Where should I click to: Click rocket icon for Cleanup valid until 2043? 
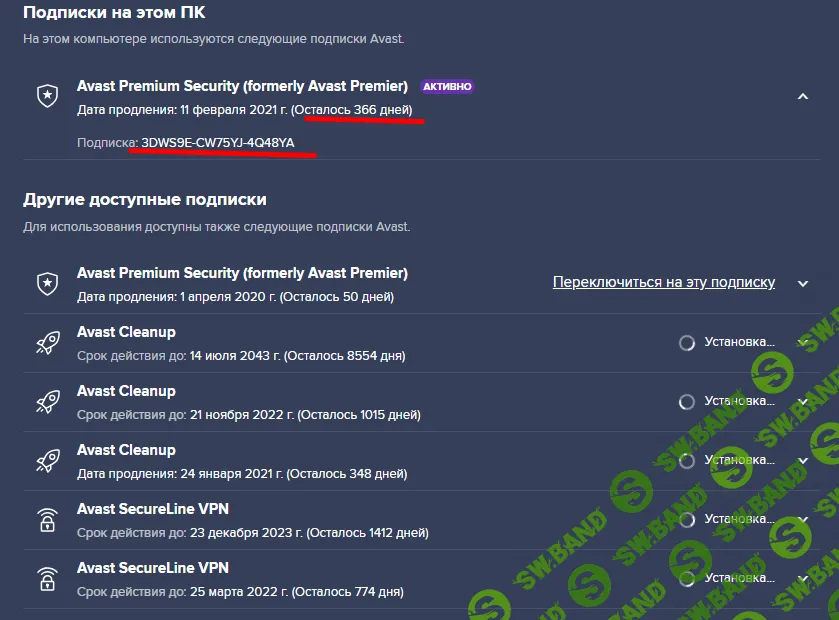[46, 343]
